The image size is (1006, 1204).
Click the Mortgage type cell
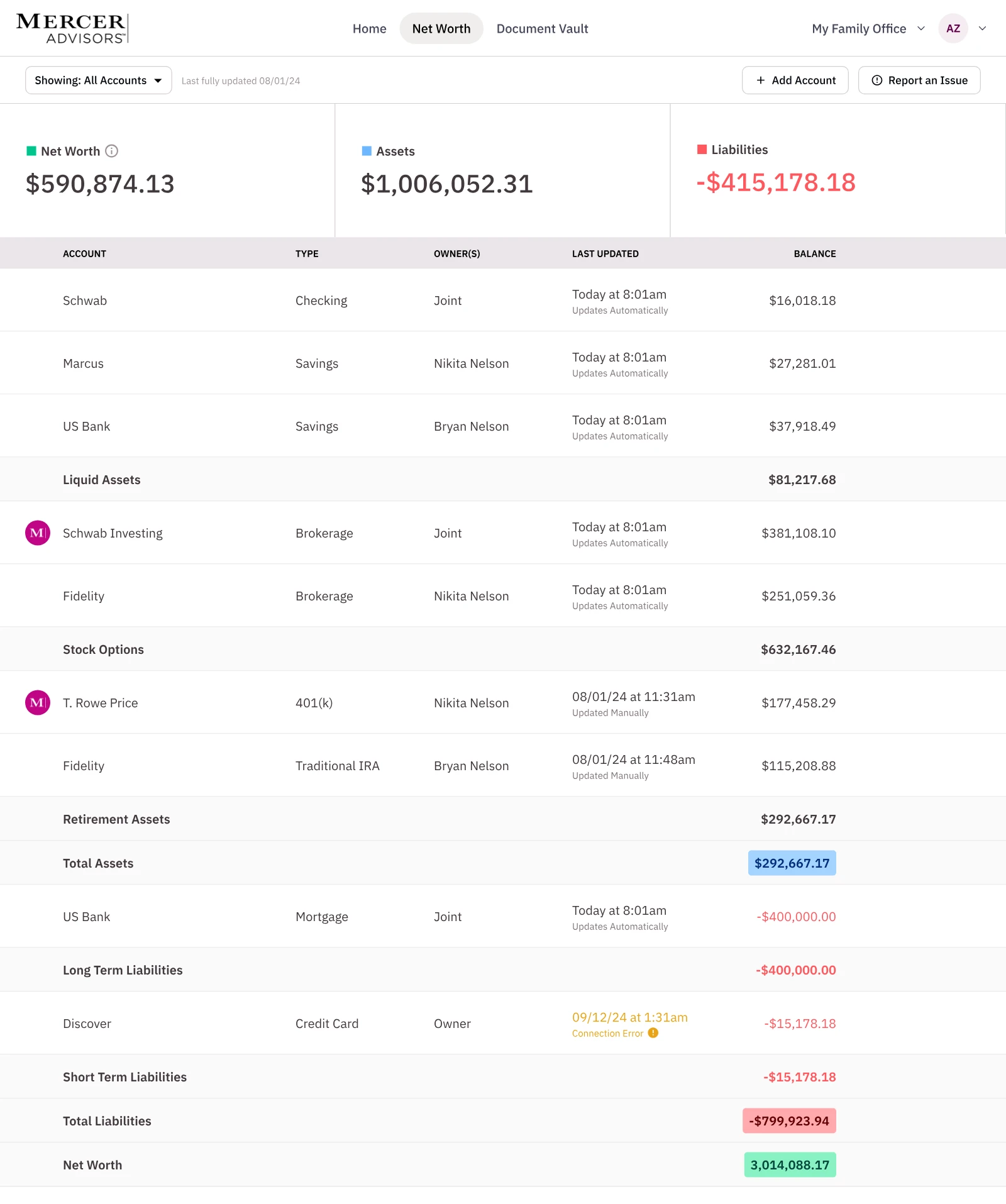tap(322, 917)
